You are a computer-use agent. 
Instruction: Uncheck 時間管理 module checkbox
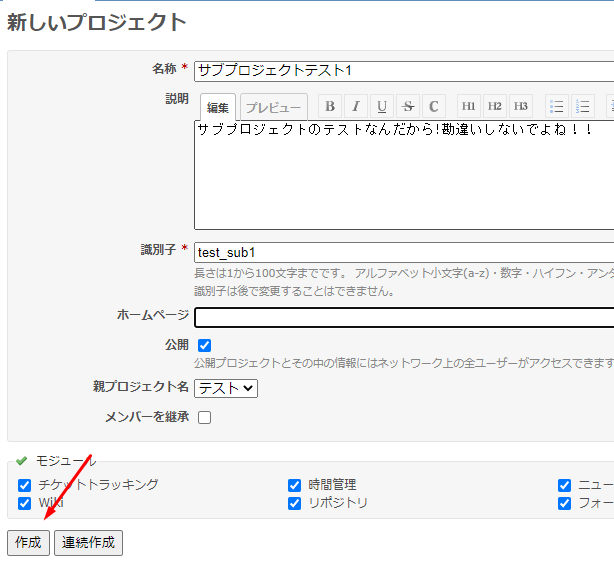294,485
